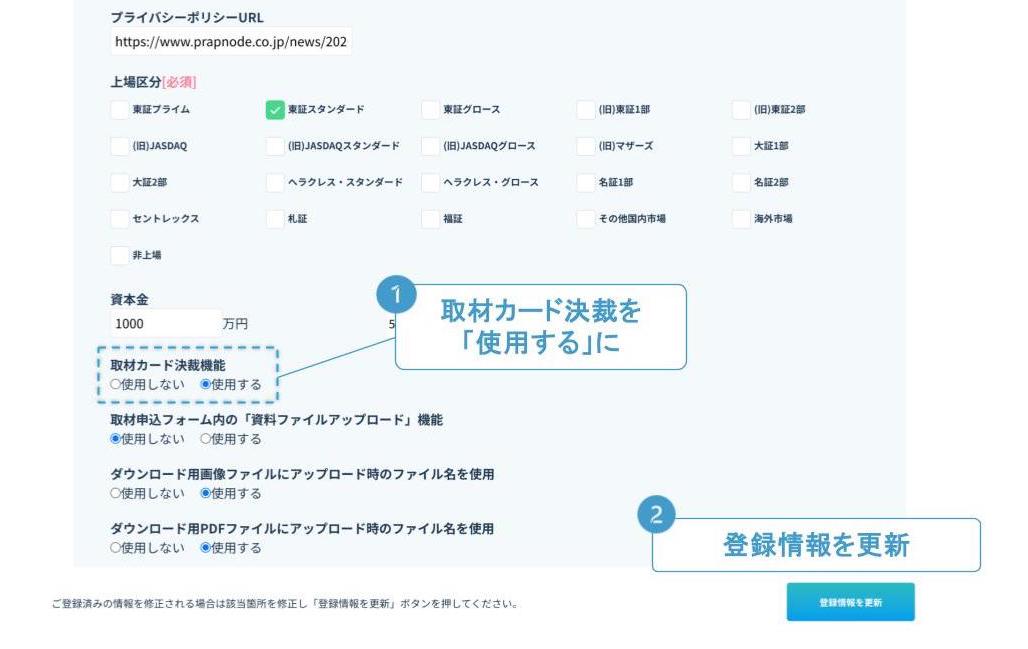Select the 名証1部 checkbox

click(x=586, y=183)
